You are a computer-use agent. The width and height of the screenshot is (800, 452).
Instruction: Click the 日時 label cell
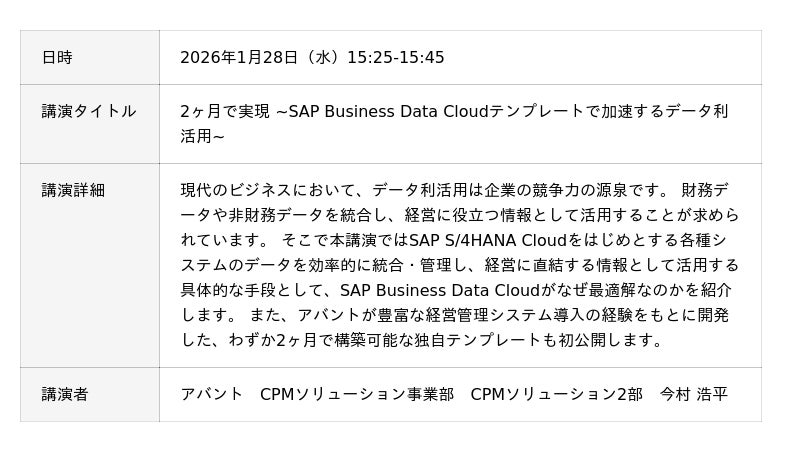(57, 57)
